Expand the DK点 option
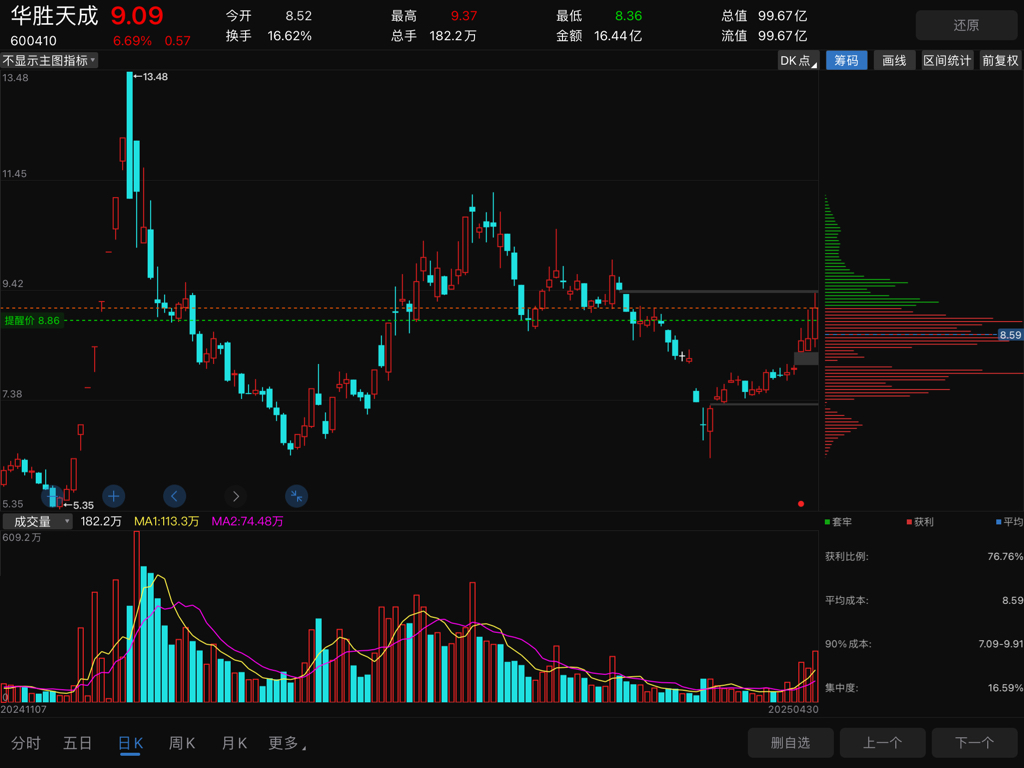Viewport: 1024px width, 768px height. [x=798, y=61]
